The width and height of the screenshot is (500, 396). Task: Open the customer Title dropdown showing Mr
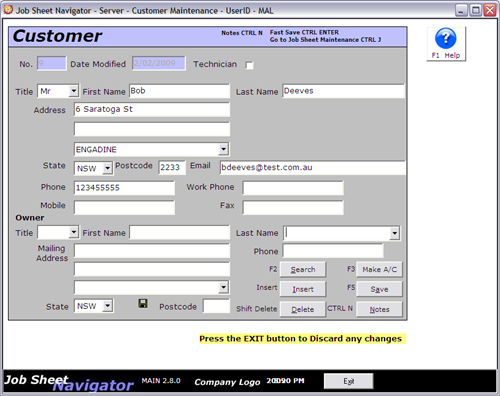(x=73, y=91)
